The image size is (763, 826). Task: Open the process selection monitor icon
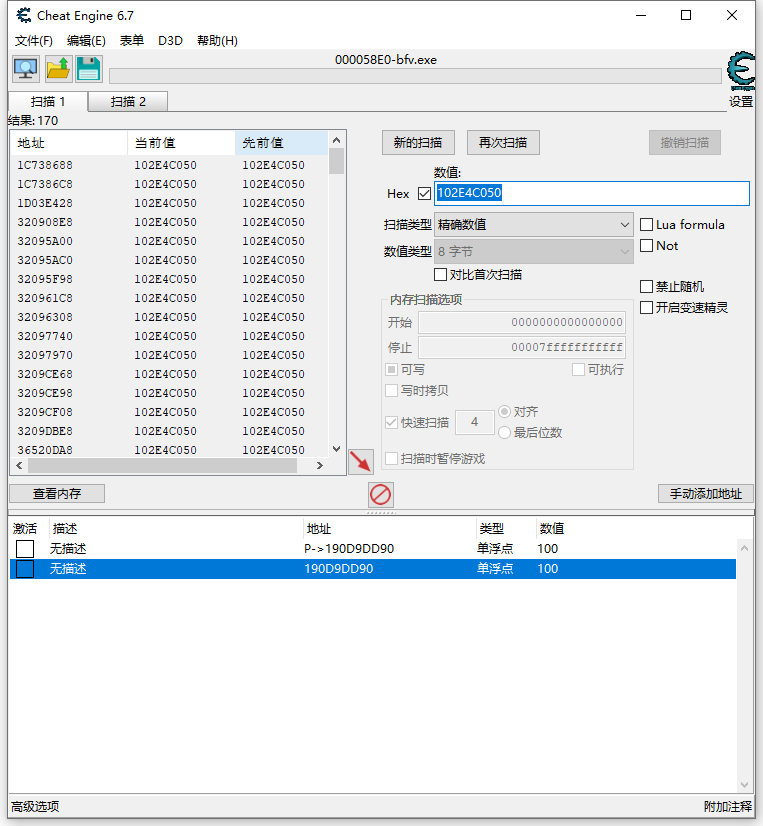(26, 68)
